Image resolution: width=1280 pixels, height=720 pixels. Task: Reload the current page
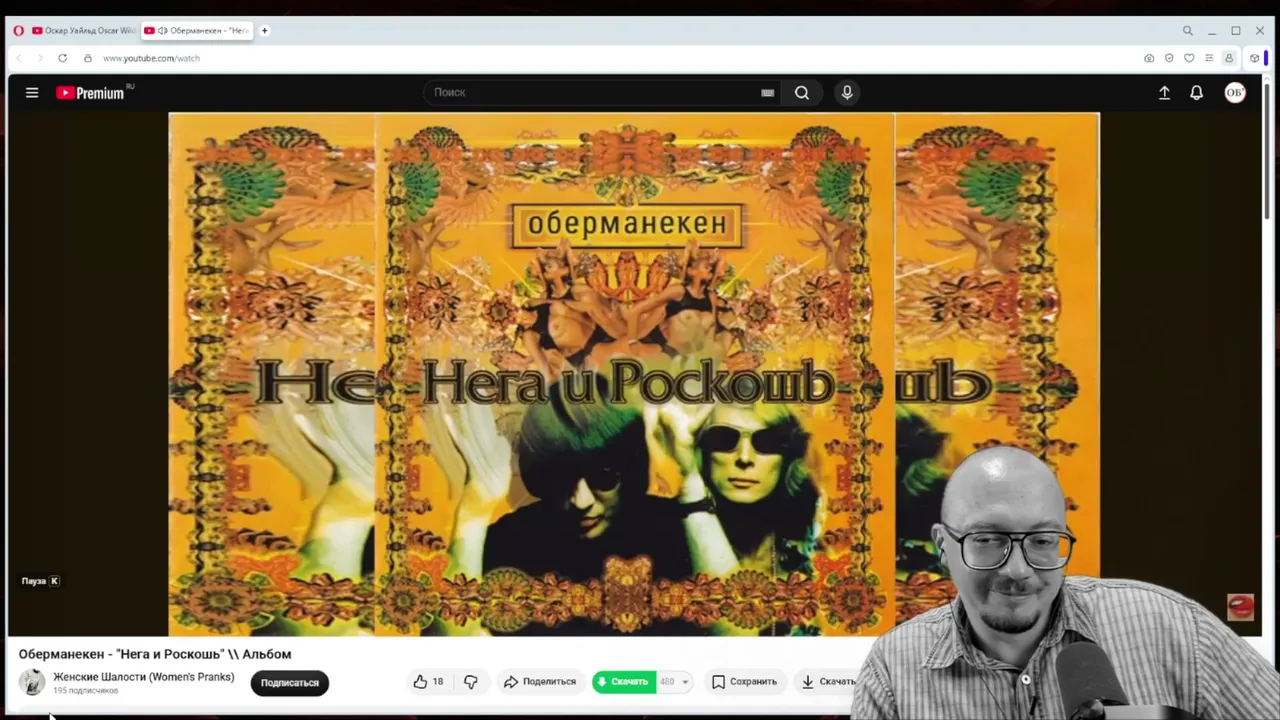[x=62, y=58]
